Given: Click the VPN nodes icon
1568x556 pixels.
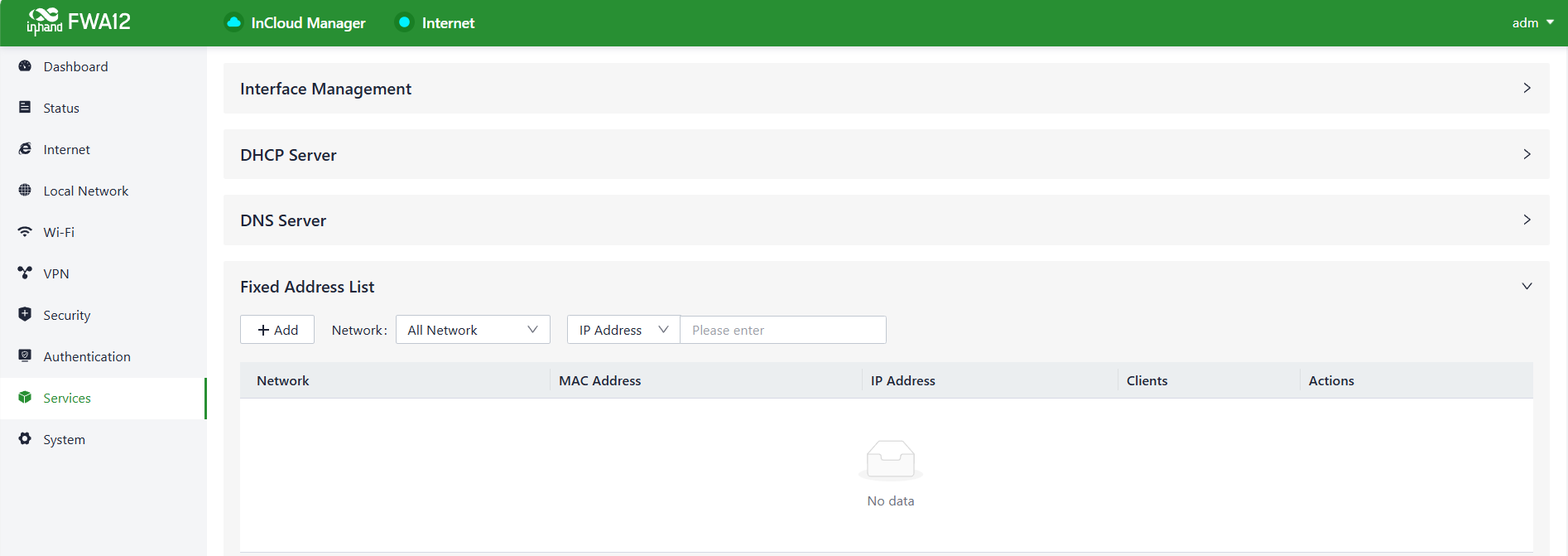Looking at the screenshot, I should [25, 273].
